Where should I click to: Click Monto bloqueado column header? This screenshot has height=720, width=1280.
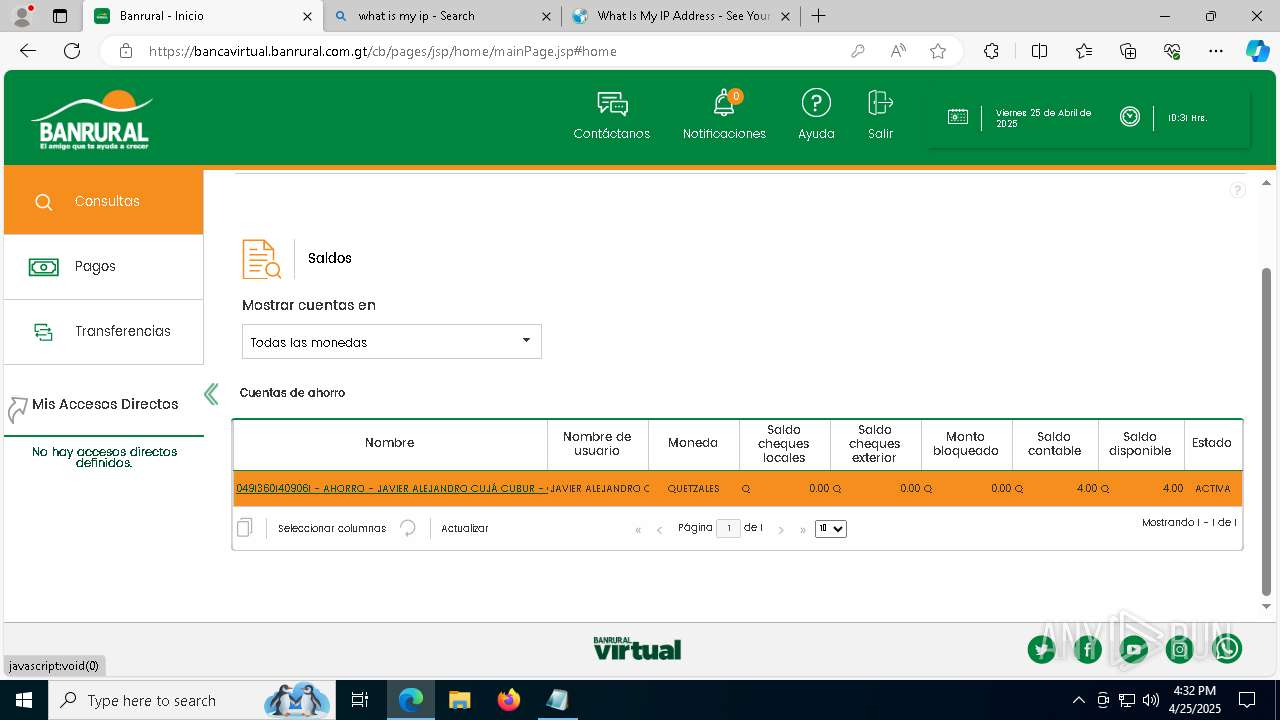click(966, 443)
